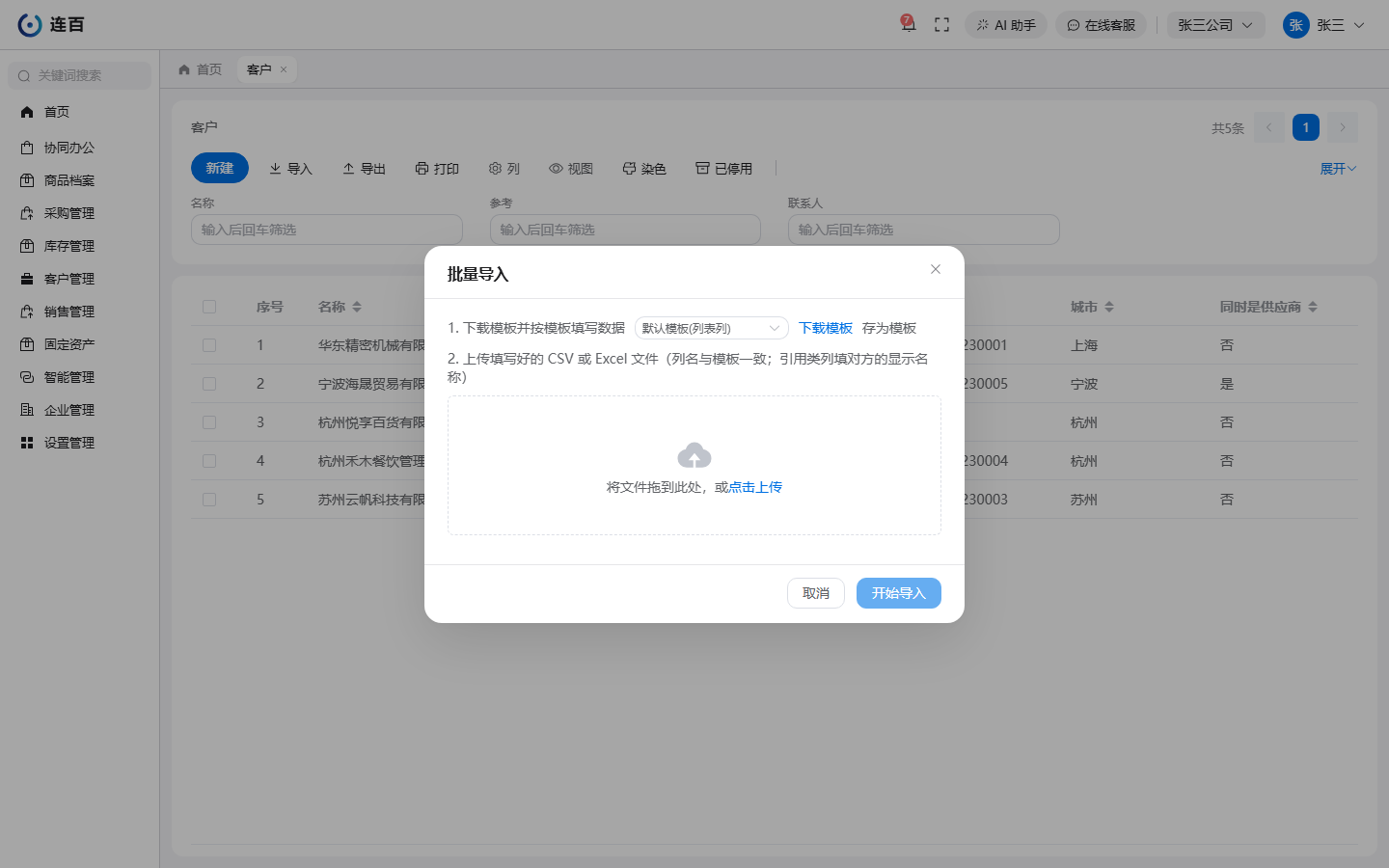Click the cloud upload icon
Image resolution: width=1389 pixels, height=868 pixels.
(x=694, y=455)
